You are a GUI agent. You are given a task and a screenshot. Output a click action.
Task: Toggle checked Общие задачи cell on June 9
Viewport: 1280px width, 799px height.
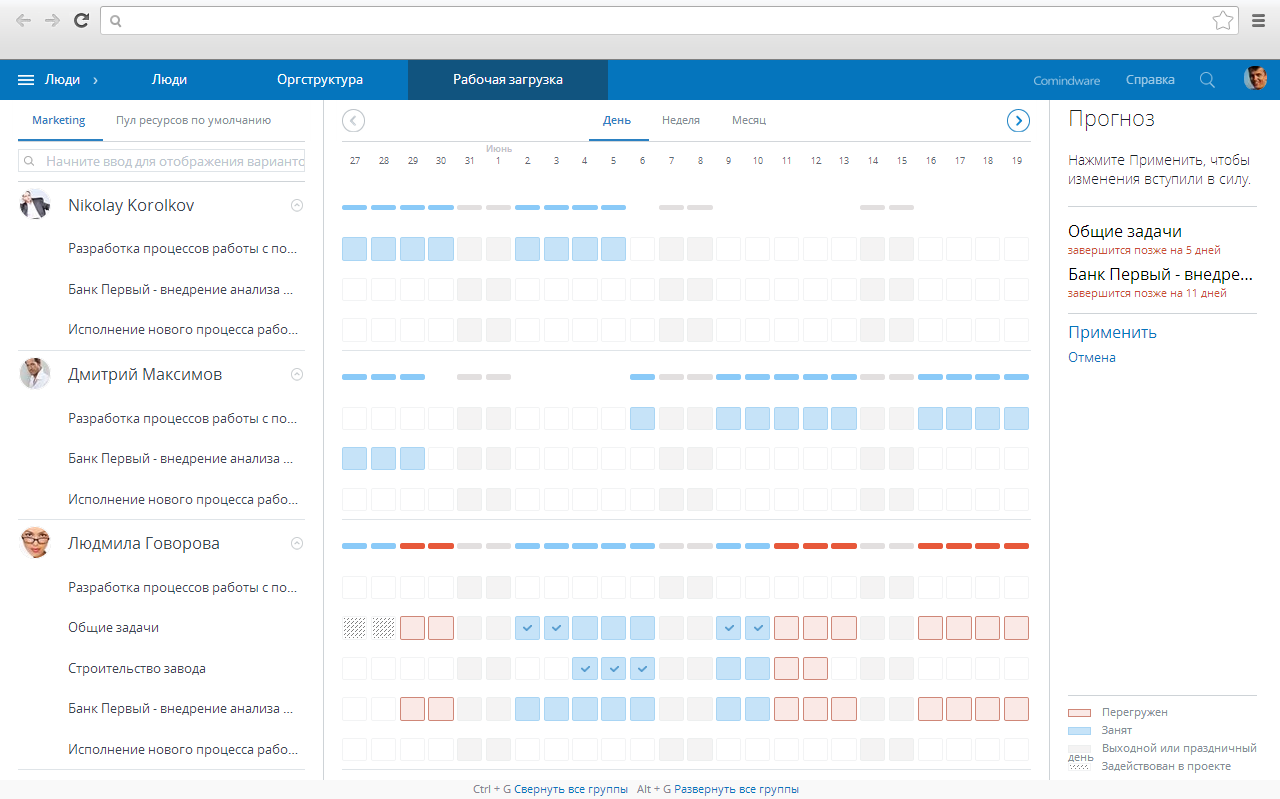730,628
